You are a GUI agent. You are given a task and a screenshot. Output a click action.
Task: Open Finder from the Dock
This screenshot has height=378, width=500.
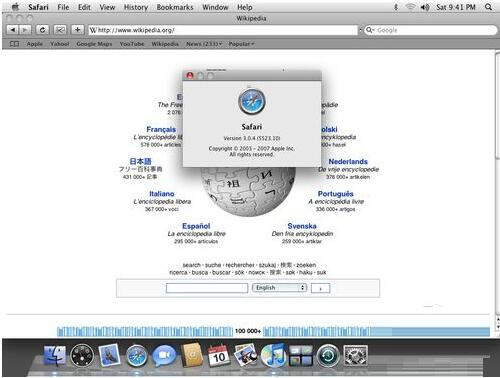pos(55,355)
